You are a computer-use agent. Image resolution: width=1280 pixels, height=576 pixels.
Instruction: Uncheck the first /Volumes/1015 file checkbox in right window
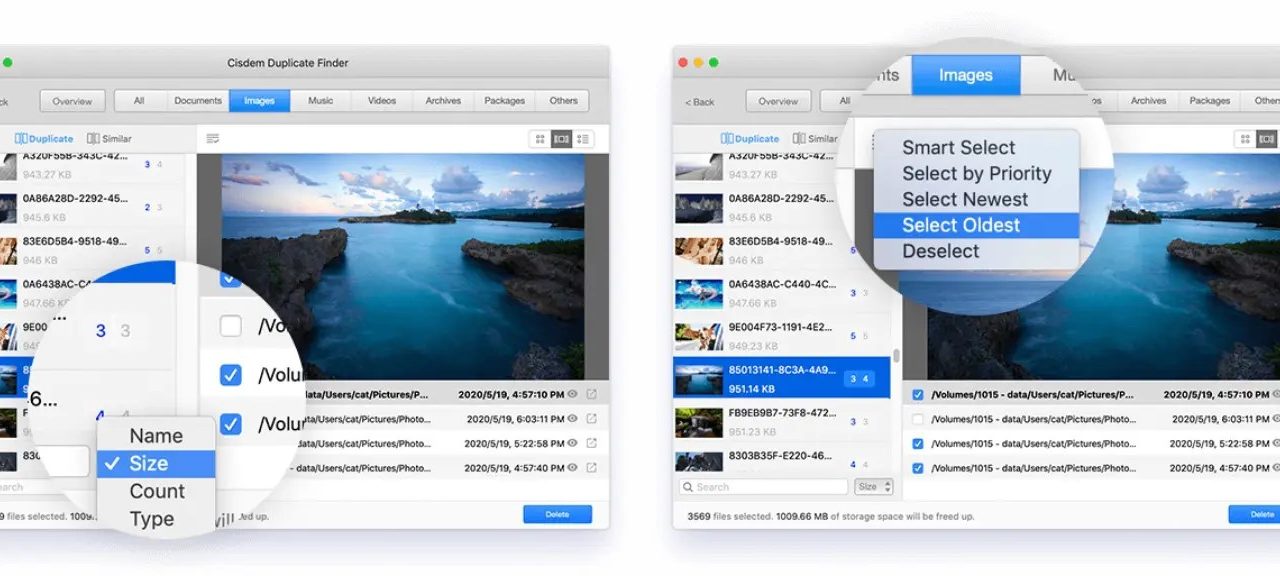point(918,395)
